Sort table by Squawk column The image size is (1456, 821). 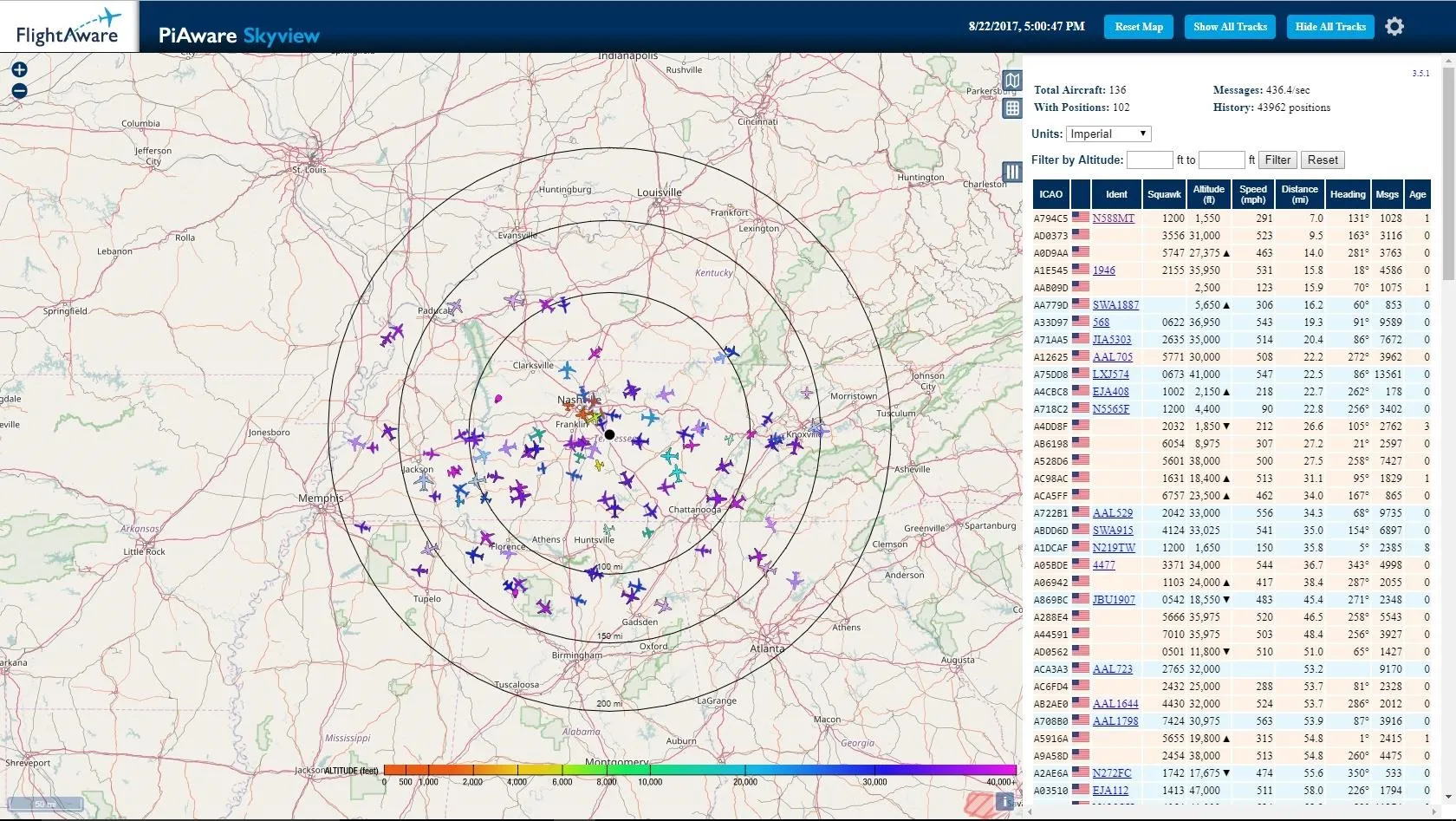click(1164, 194)
